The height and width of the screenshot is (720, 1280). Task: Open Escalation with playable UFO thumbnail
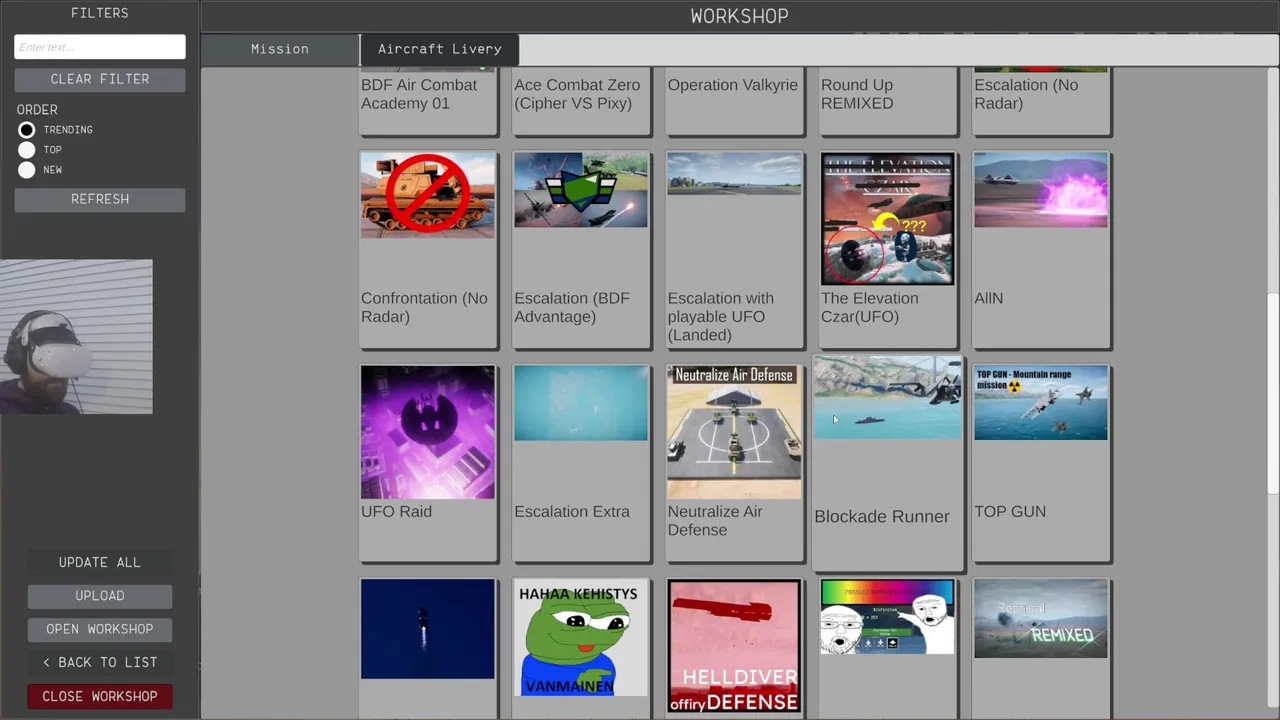point(734,174)
